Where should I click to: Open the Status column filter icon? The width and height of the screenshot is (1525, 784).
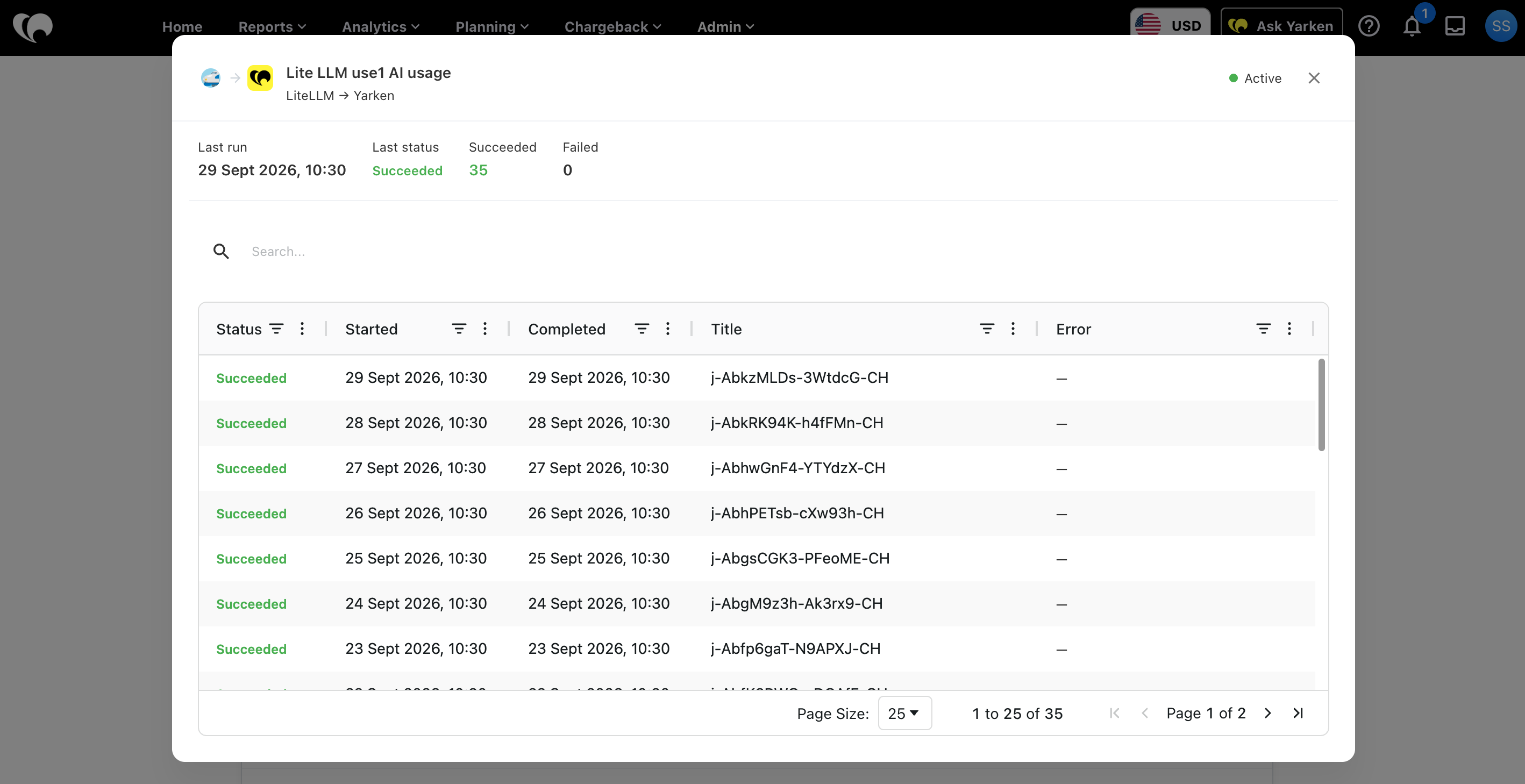[x=276, y=329]
